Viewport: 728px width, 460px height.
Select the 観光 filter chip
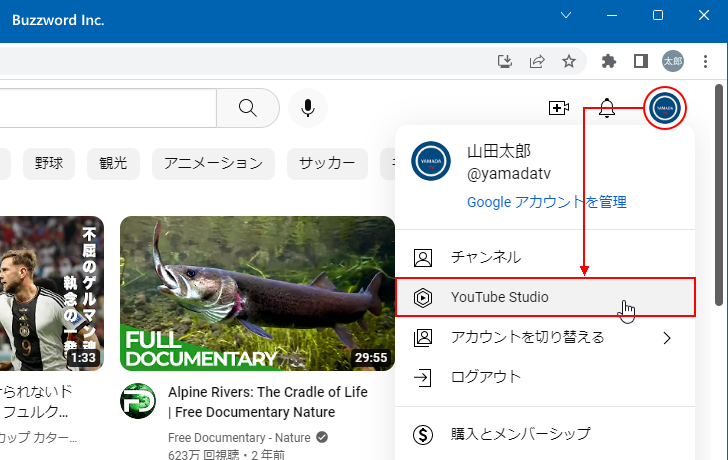[113, 163]
